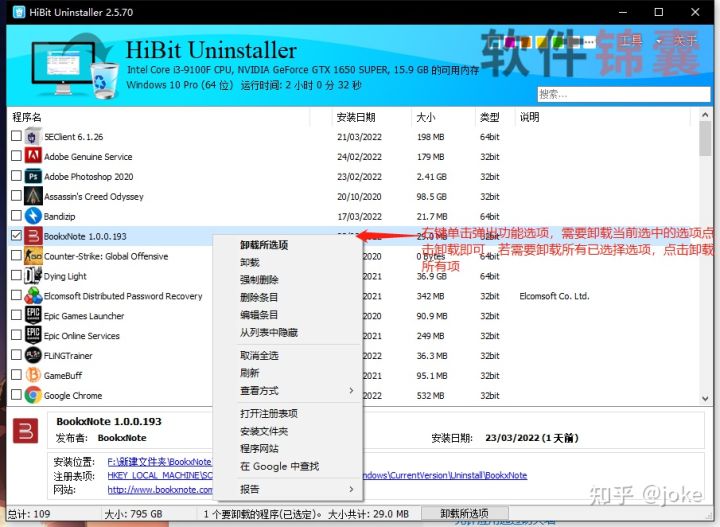720x527 pixels.
Task: Click the Elcomsoft Distributed Password Recovery icon
Action: click(33, 296)
